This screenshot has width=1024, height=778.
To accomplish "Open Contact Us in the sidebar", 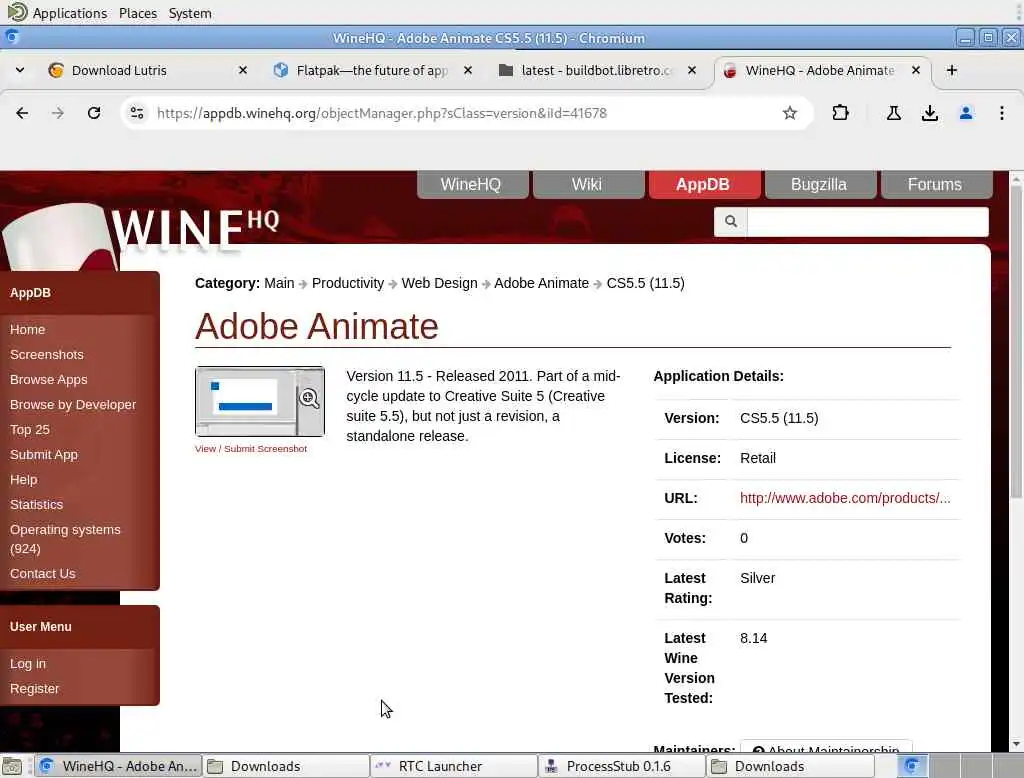I will click(x=42, y=573).
